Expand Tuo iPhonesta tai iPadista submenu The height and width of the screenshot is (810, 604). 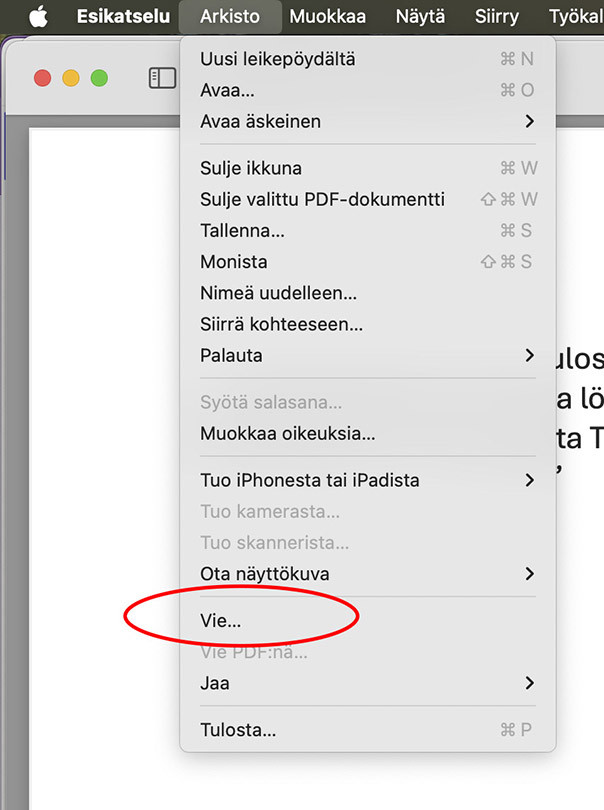click(x=310, y=480)
